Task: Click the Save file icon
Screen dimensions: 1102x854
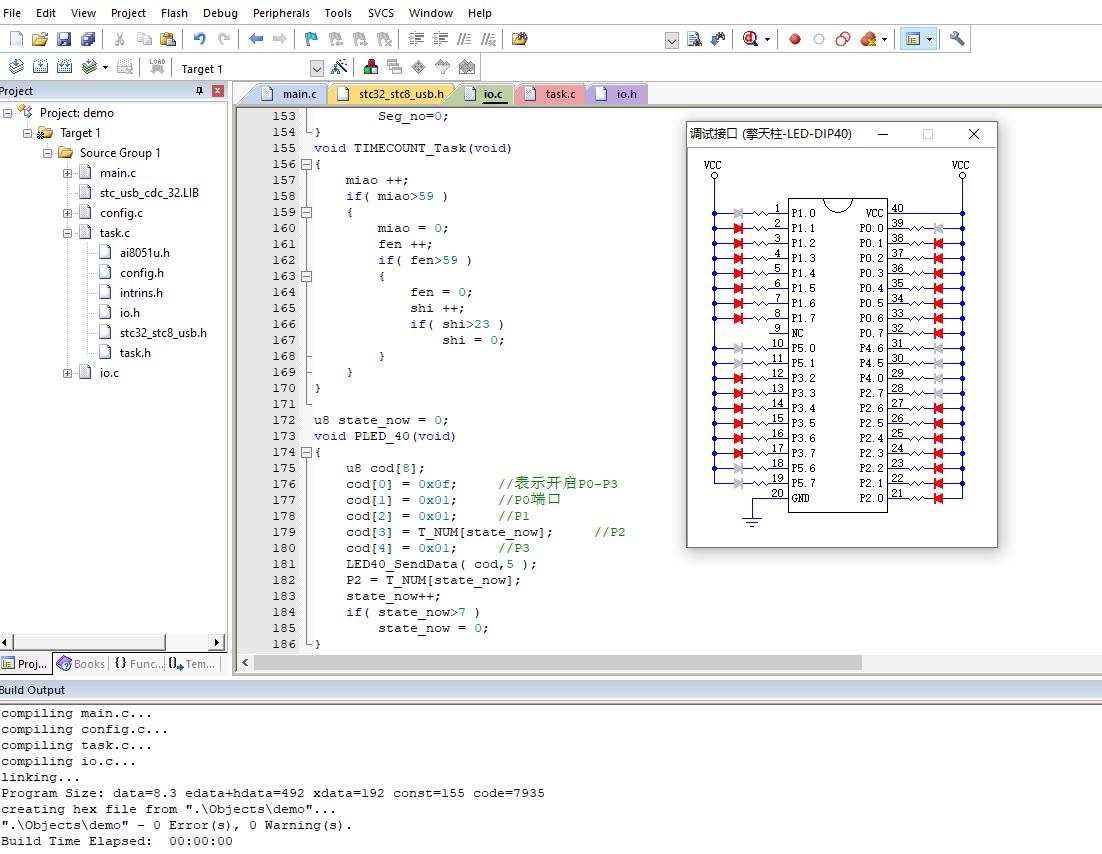Action: pyautogui.click(x=64, y=39)
